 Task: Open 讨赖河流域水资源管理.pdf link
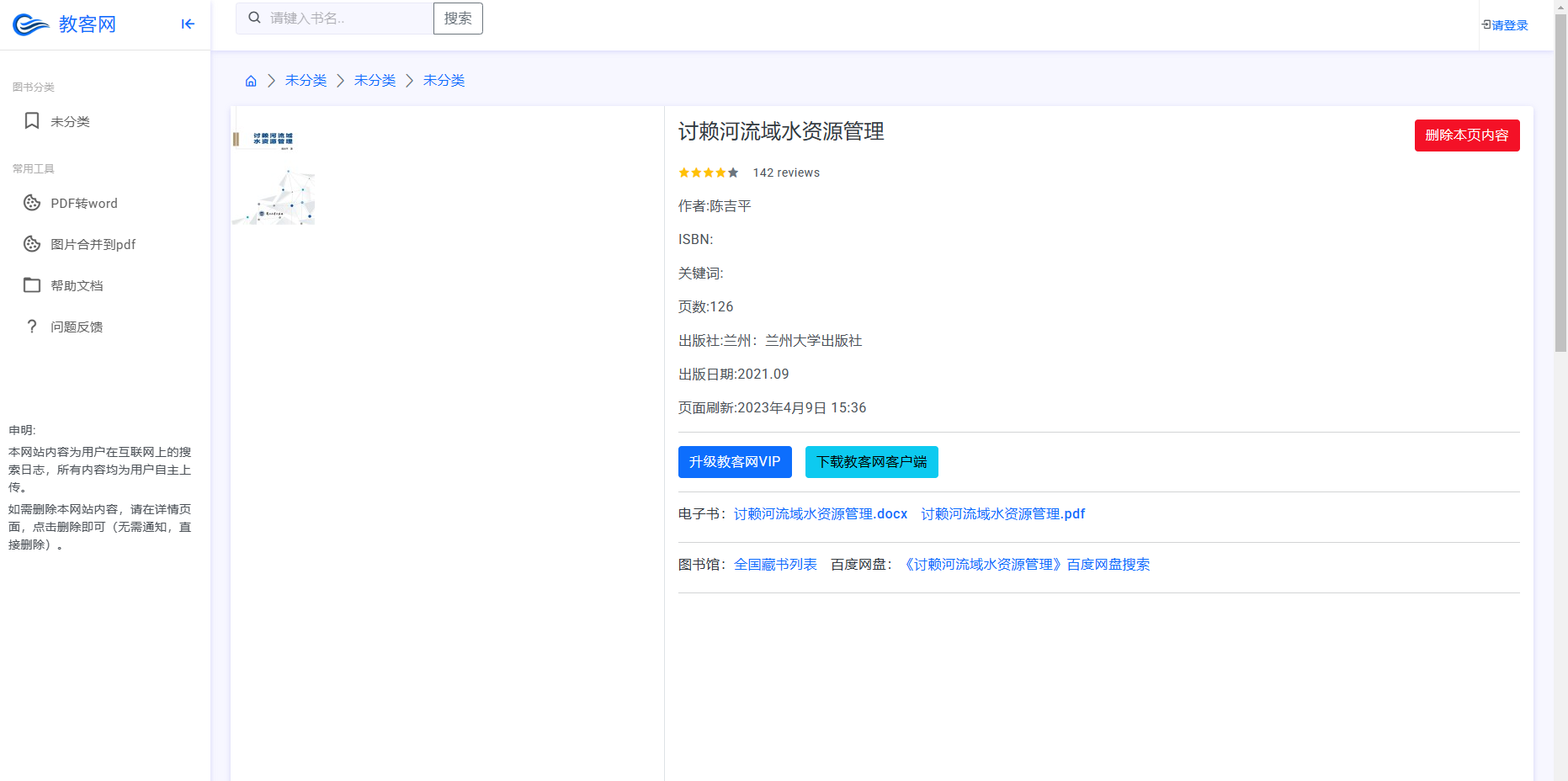point(1003,514)
